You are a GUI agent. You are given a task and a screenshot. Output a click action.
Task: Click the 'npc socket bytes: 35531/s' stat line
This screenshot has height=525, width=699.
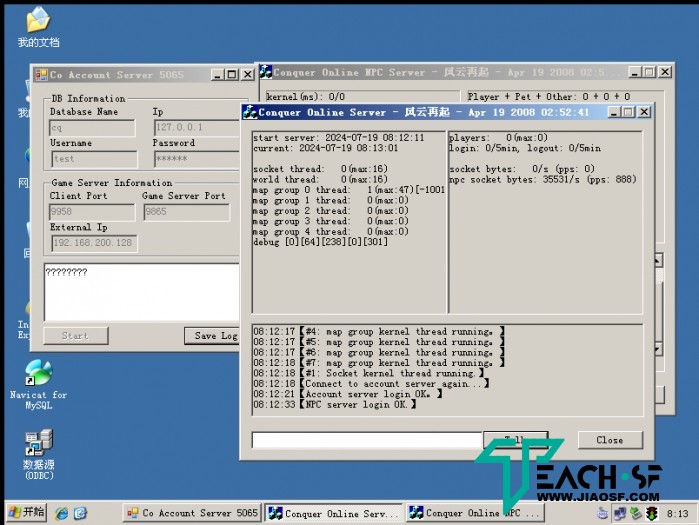(543, 180)
